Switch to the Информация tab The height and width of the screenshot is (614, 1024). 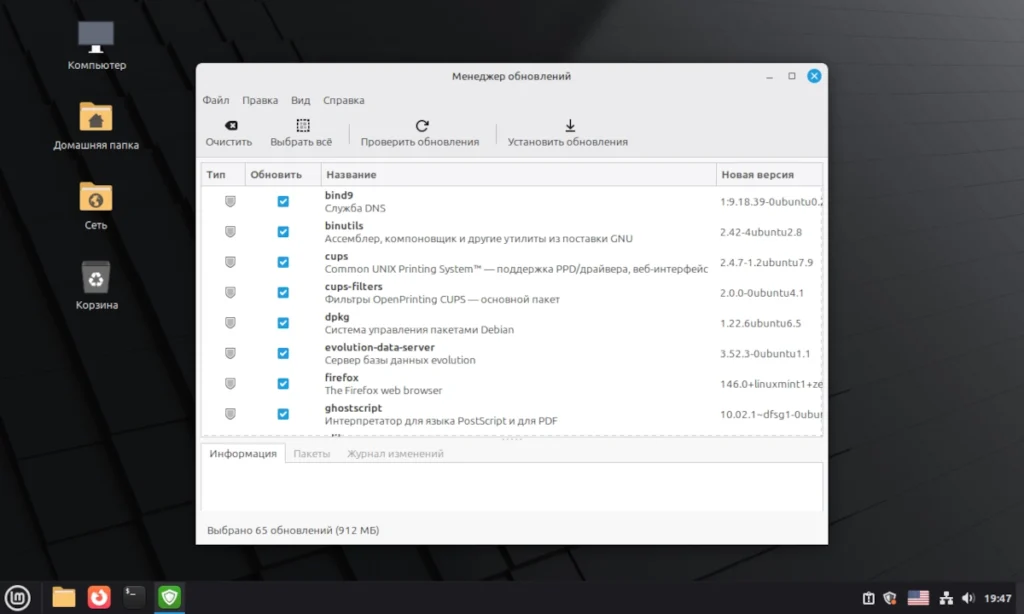point(243,453)
